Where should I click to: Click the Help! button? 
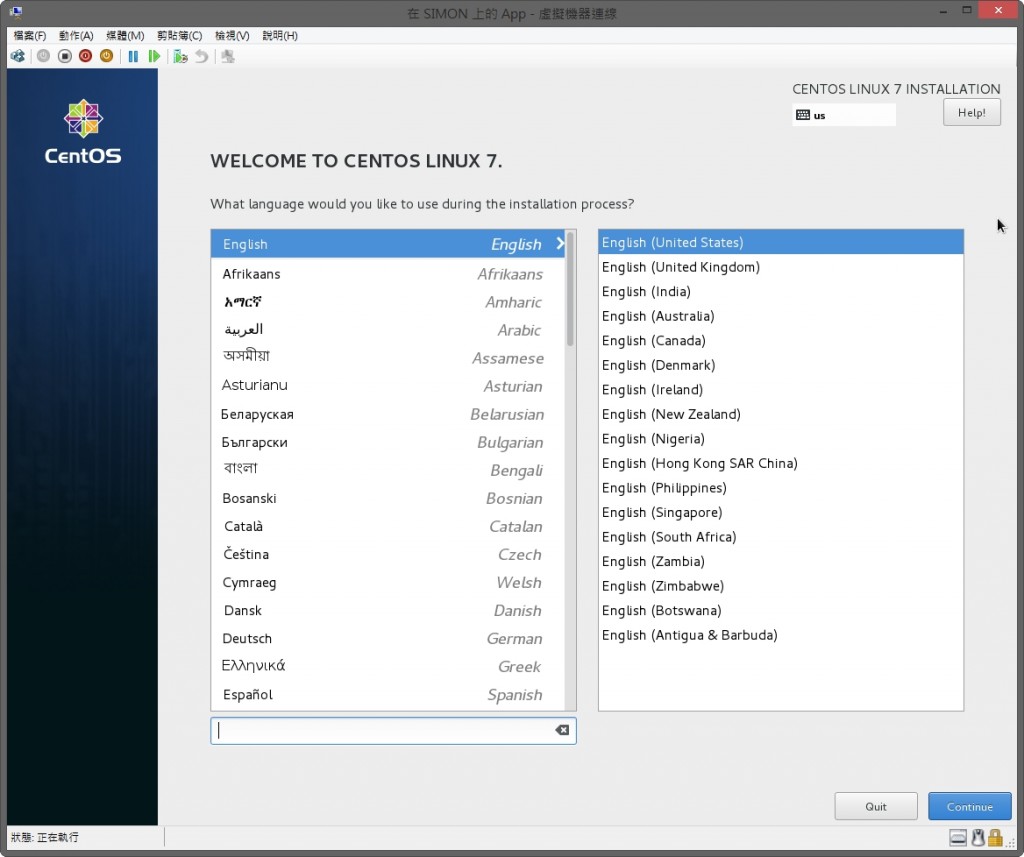972,112
